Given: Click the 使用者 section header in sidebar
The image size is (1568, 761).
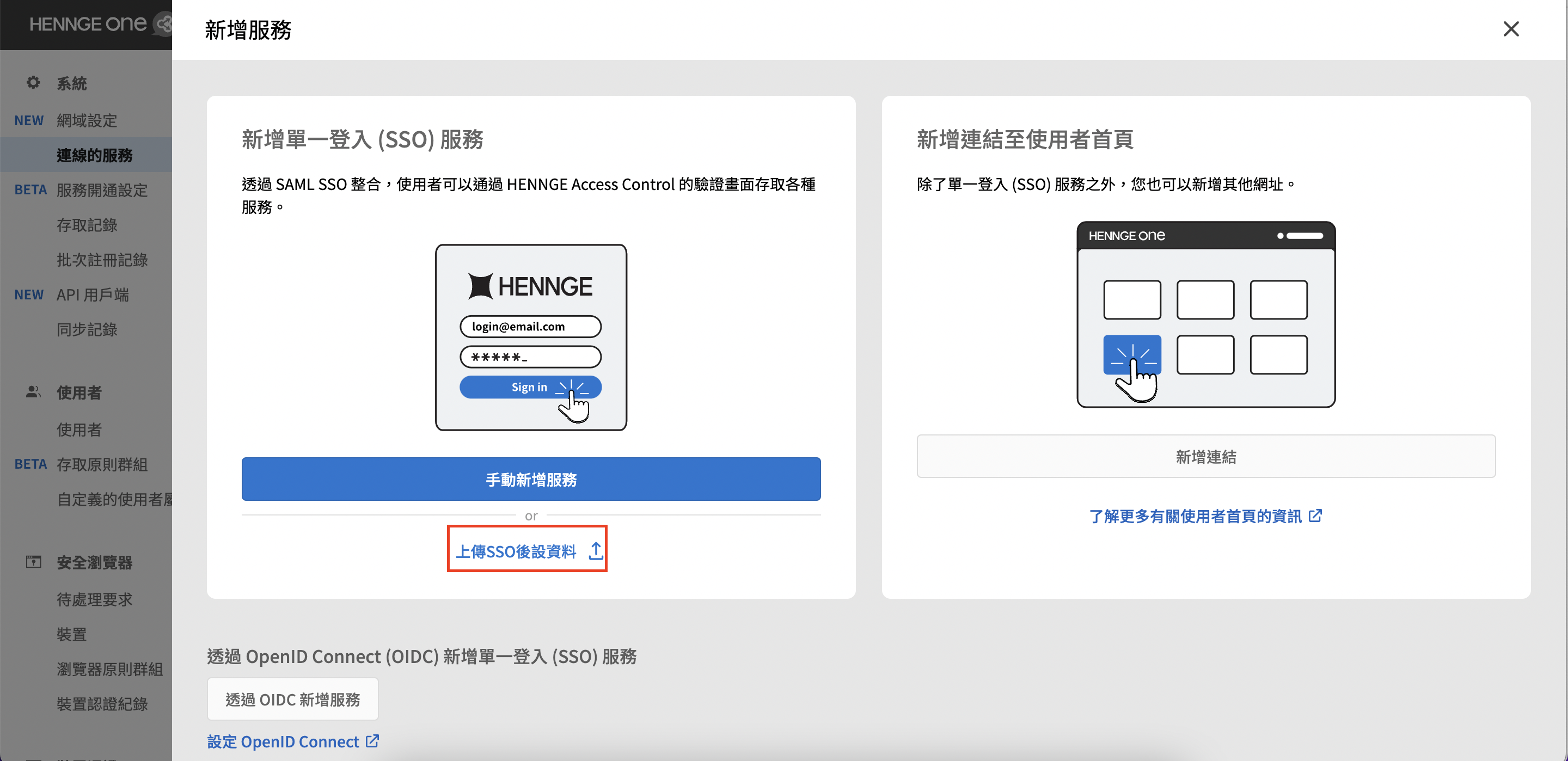Looking at the screenshot, I should (79, 392).
